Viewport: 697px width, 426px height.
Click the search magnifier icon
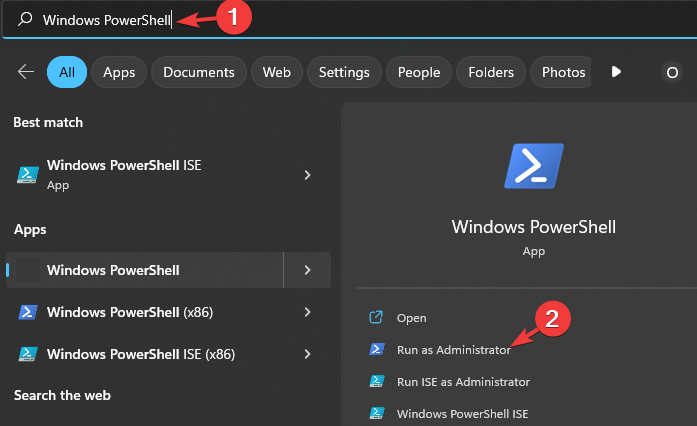click(25, 19)
